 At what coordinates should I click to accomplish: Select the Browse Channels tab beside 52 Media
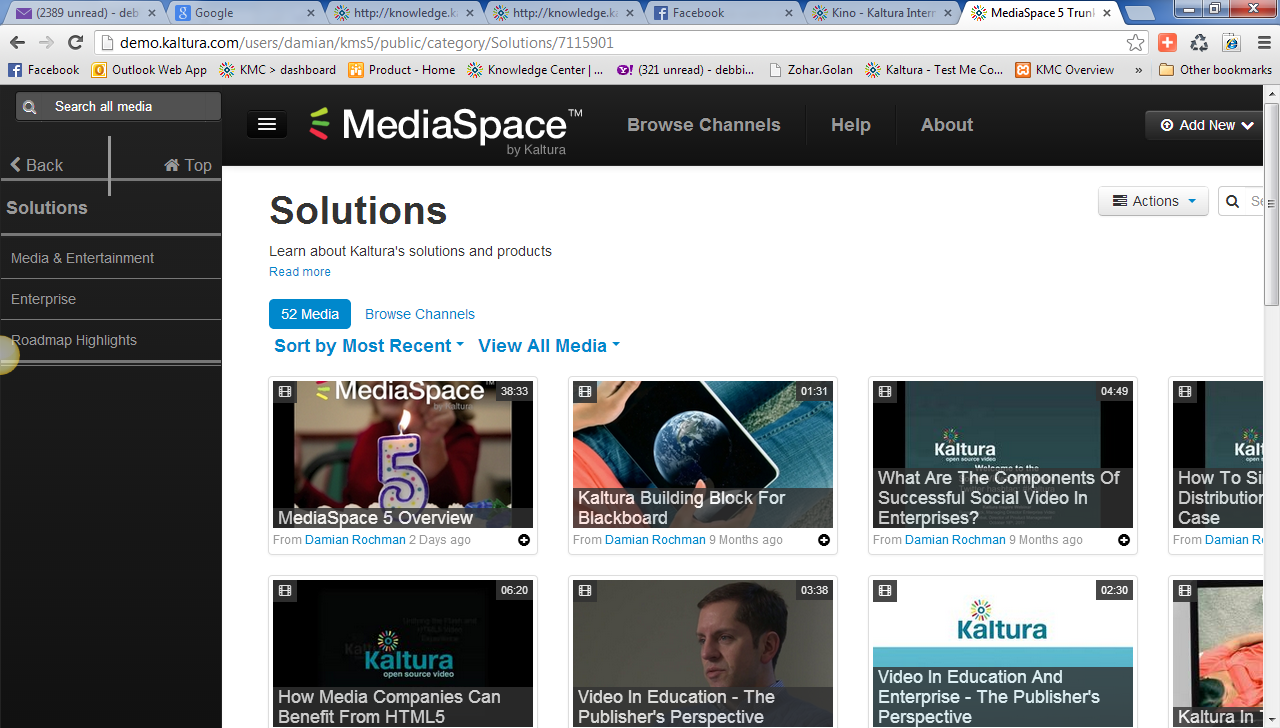[x=420, y=314]
